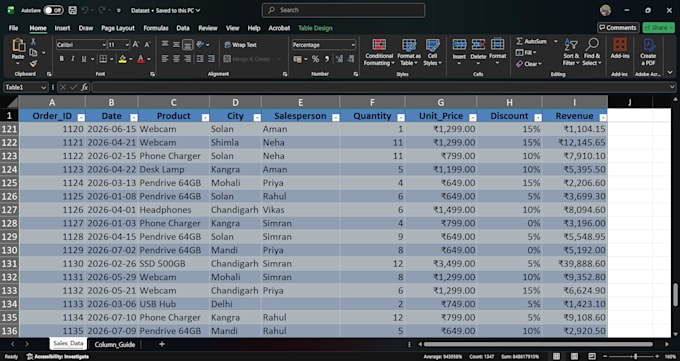Apply top align to cells
The image size is (680, 361).
pyautogui.click(x=165, y=45)
